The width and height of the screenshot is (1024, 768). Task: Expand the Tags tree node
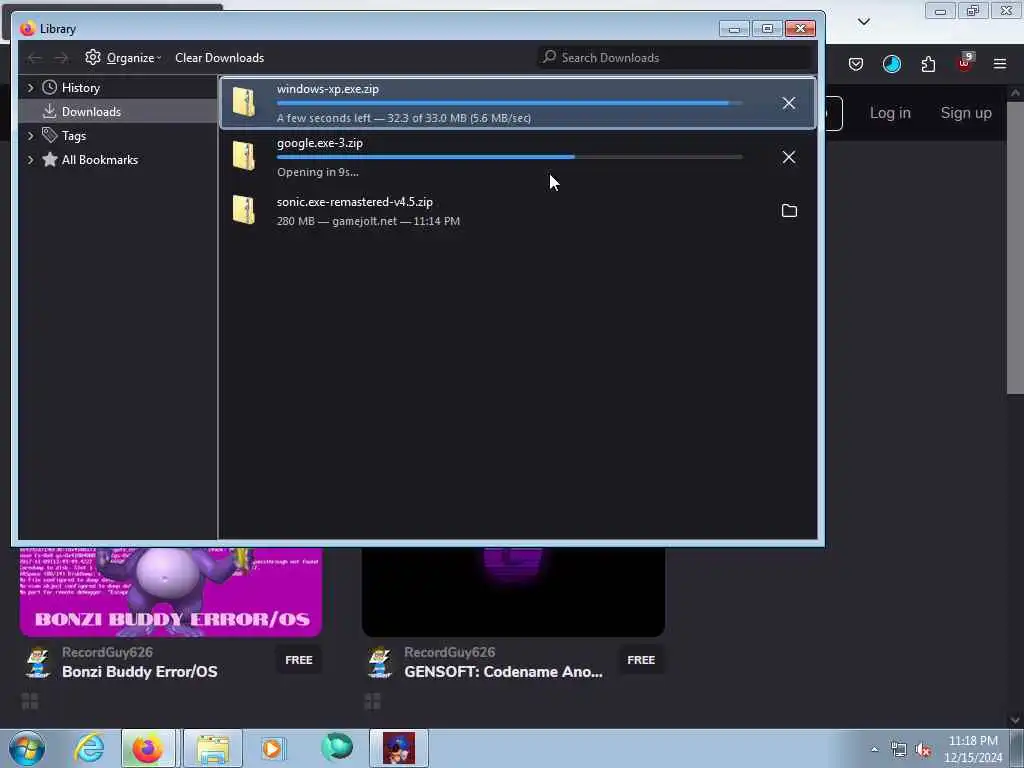tap(30, 136)
